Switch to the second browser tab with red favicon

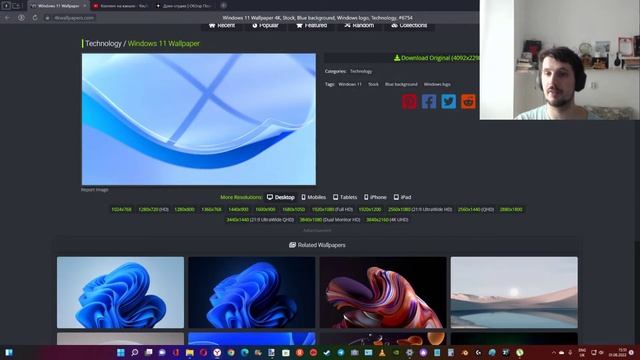point(121,6)
